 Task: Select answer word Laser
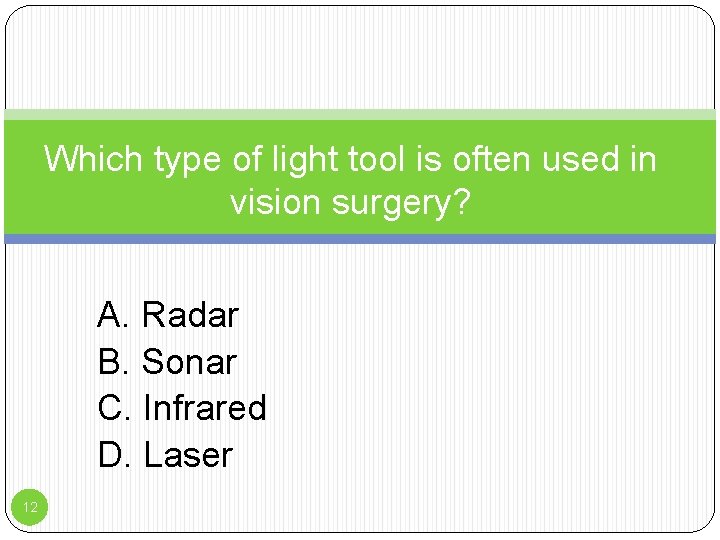coord(189,455)
